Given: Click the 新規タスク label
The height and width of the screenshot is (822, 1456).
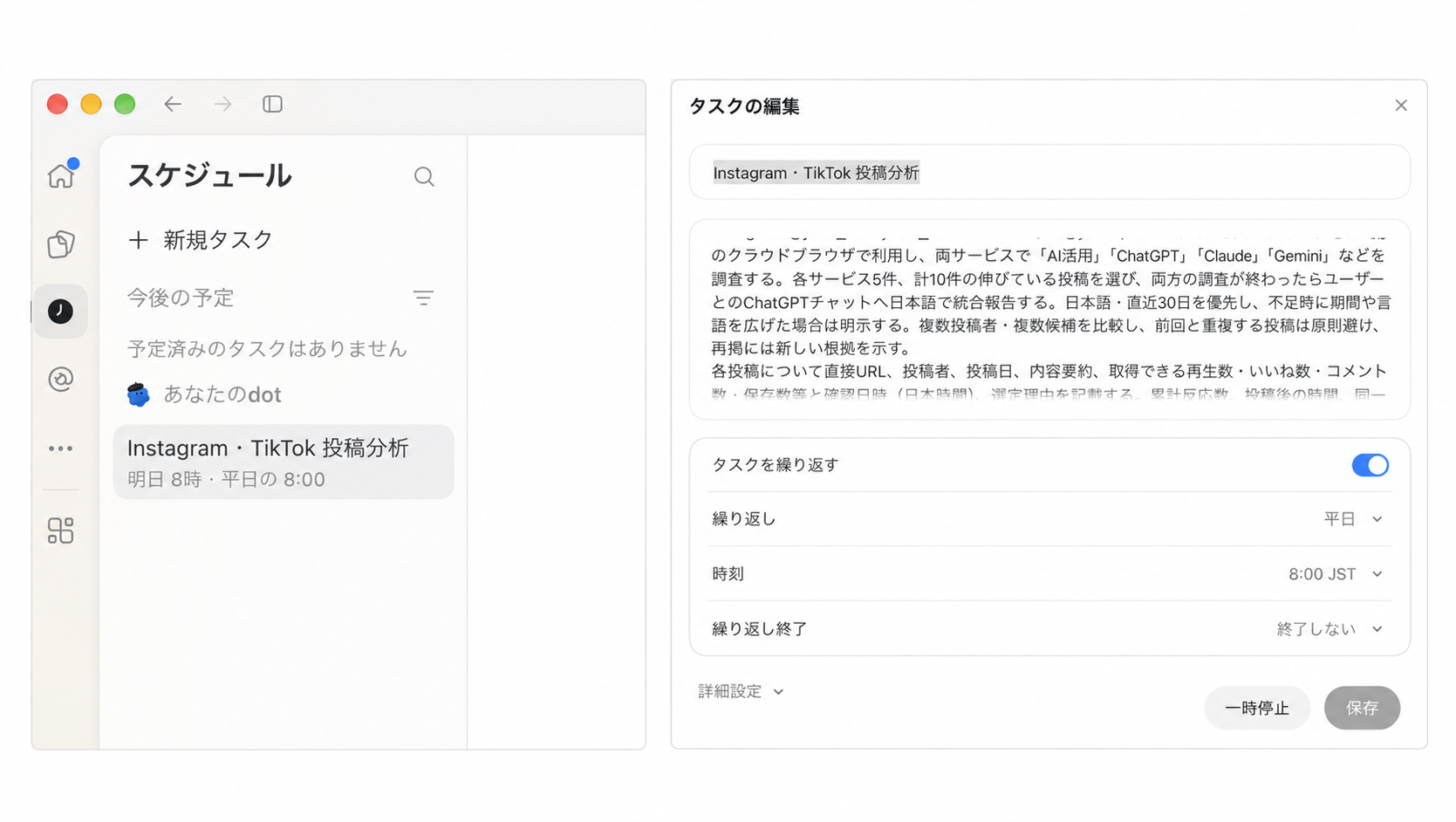Looking at the screenshot, I should pos(218,240).
